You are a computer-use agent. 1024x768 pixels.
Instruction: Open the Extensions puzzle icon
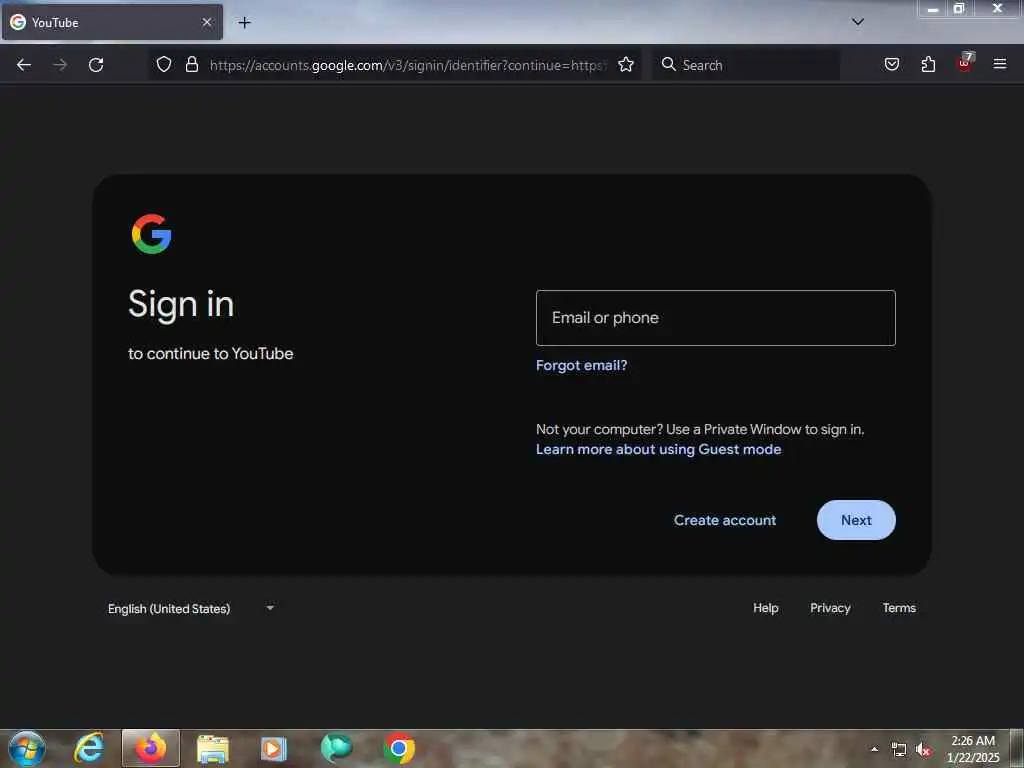[x=928, y=64]
